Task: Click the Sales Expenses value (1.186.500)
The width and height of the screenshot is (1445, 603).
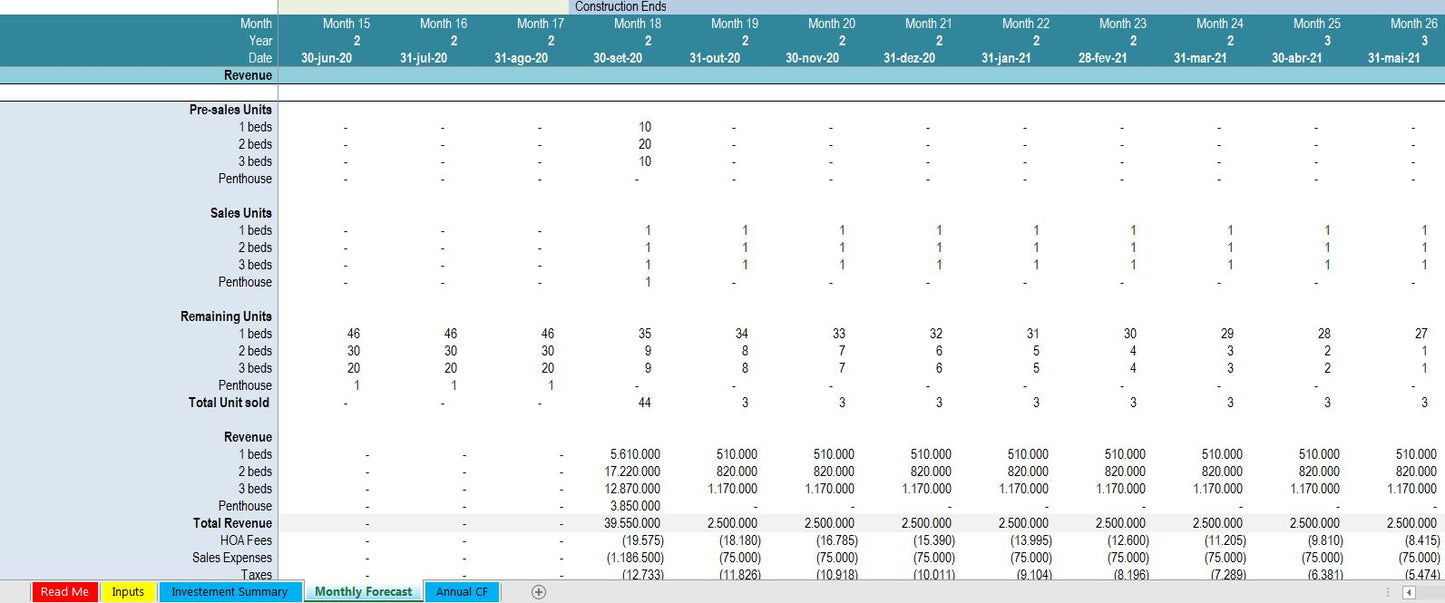Action: [x=634, y=558]
